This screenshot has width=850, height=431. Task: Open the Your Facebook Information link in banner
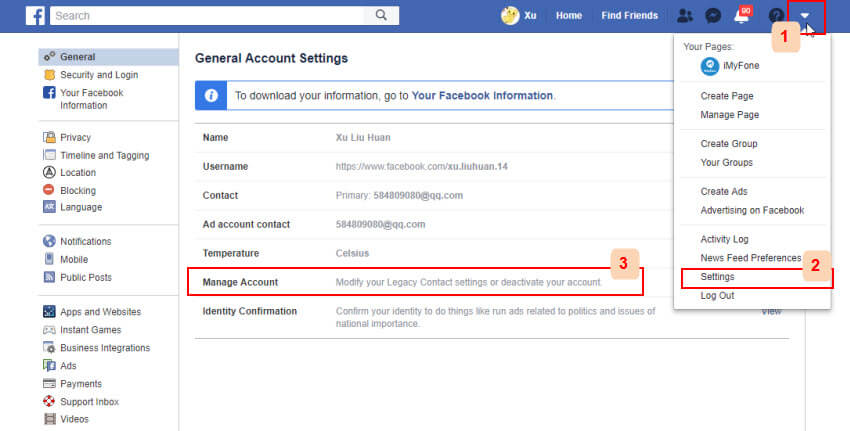coord(482,95)
